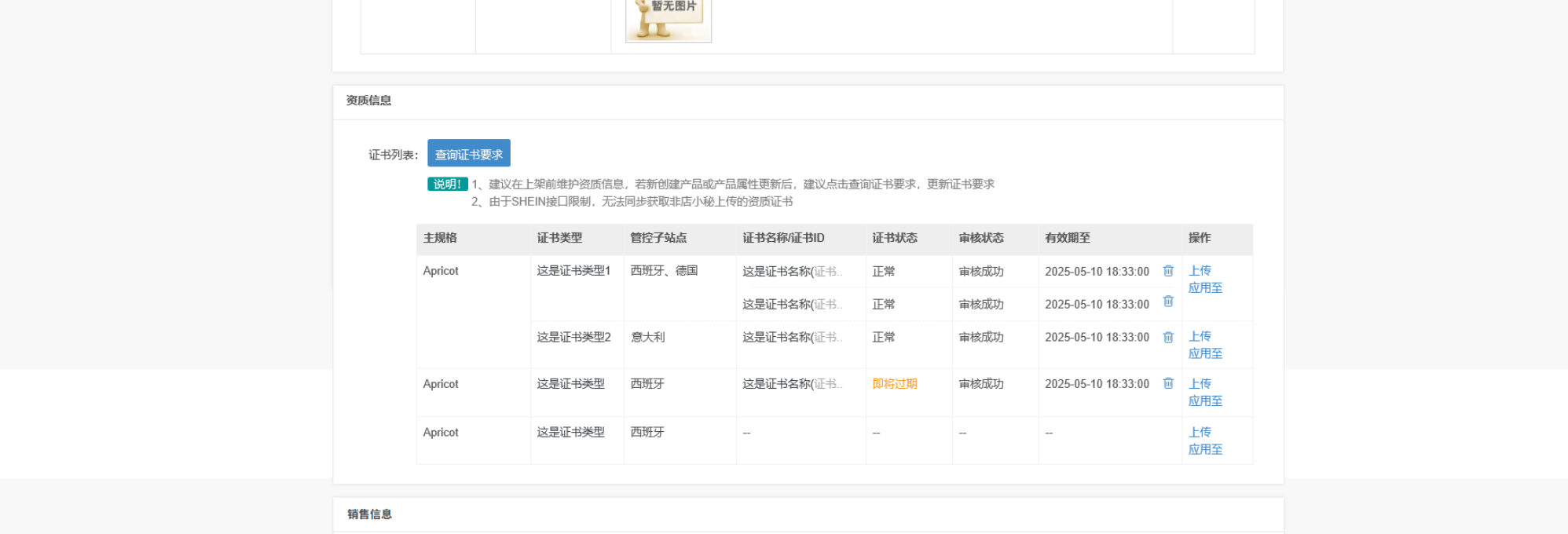Screen dimensions: 1568x534
Task: Click 上传 for 这是证书类型1 row
Action: [x=1200, y=270]
